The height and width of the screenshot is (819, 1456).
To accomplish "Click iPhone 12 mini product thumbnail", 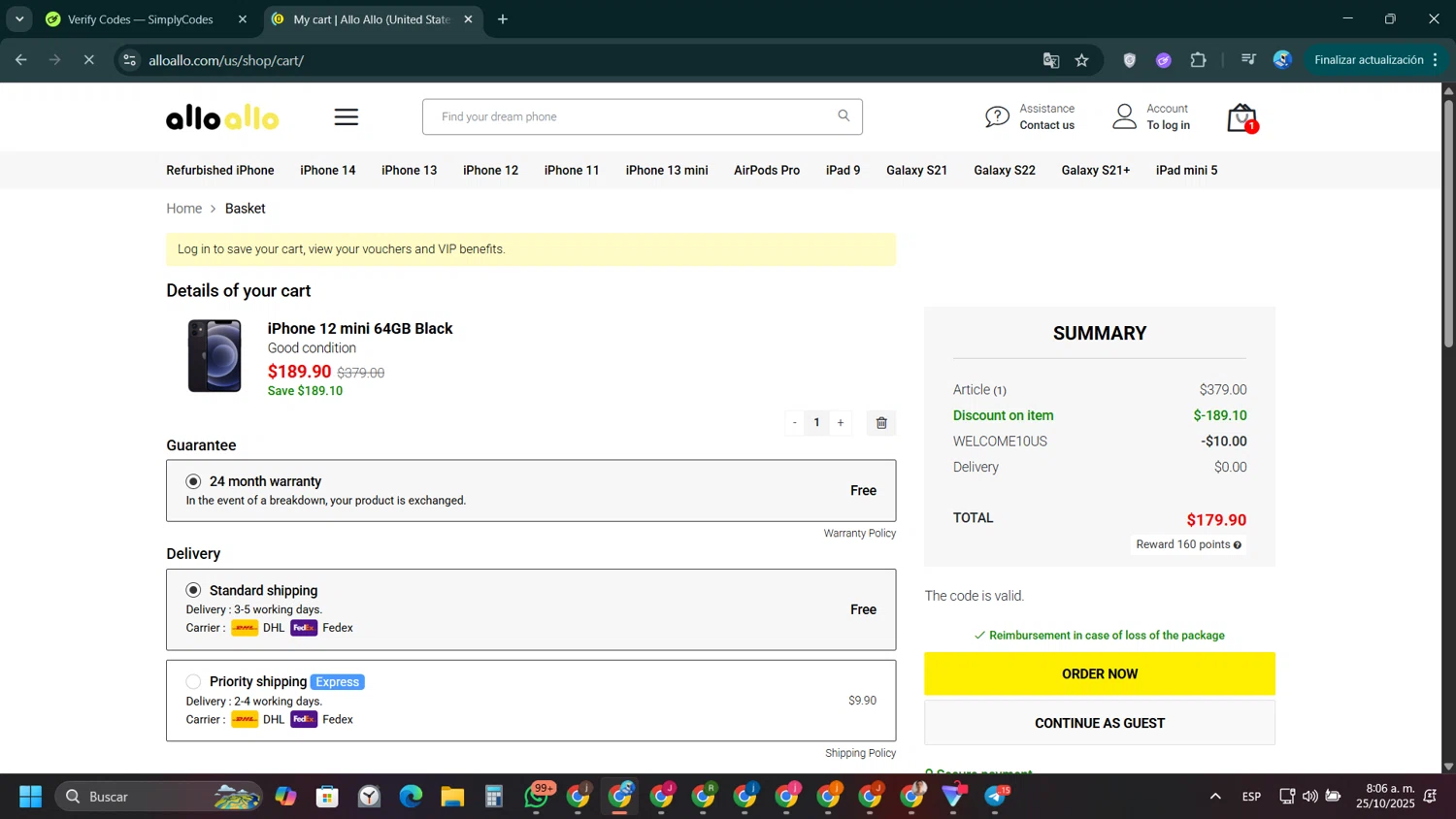I will 215,356.
